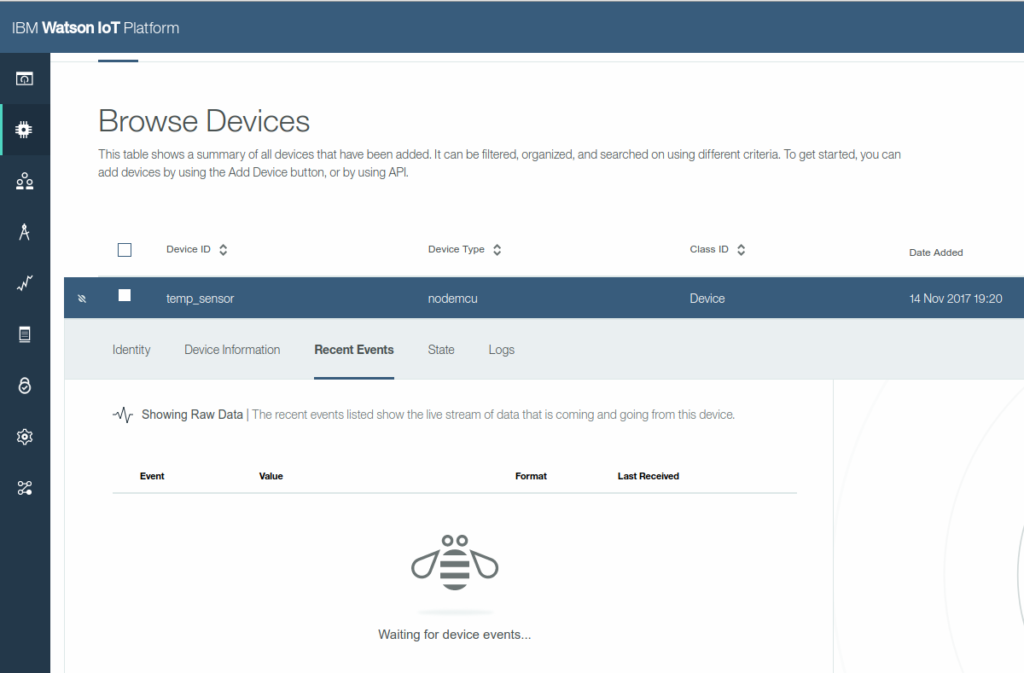The image size is (1024, 673).
Task: Click the nodemcu device type cell
Action: tap(453, 298)
